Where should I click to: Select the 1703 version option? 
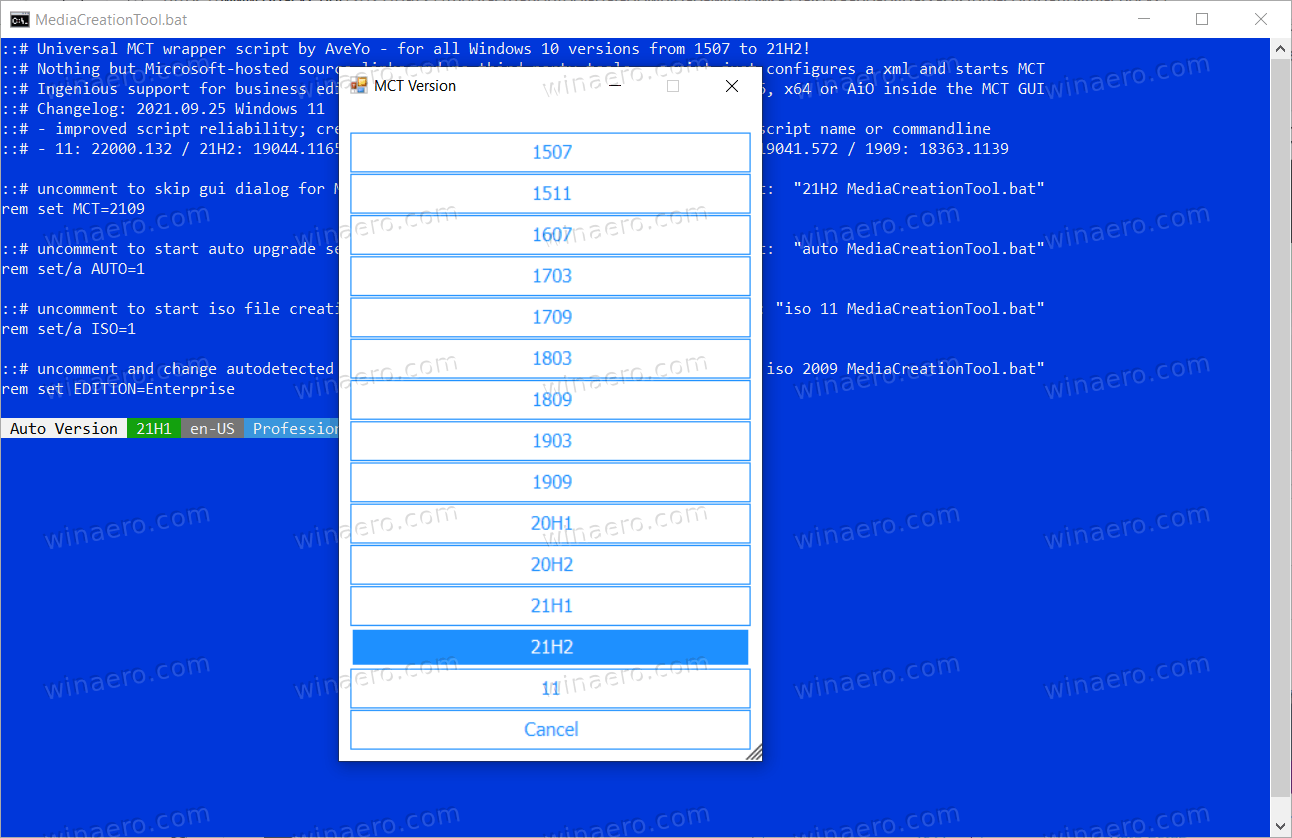point(550,276)
